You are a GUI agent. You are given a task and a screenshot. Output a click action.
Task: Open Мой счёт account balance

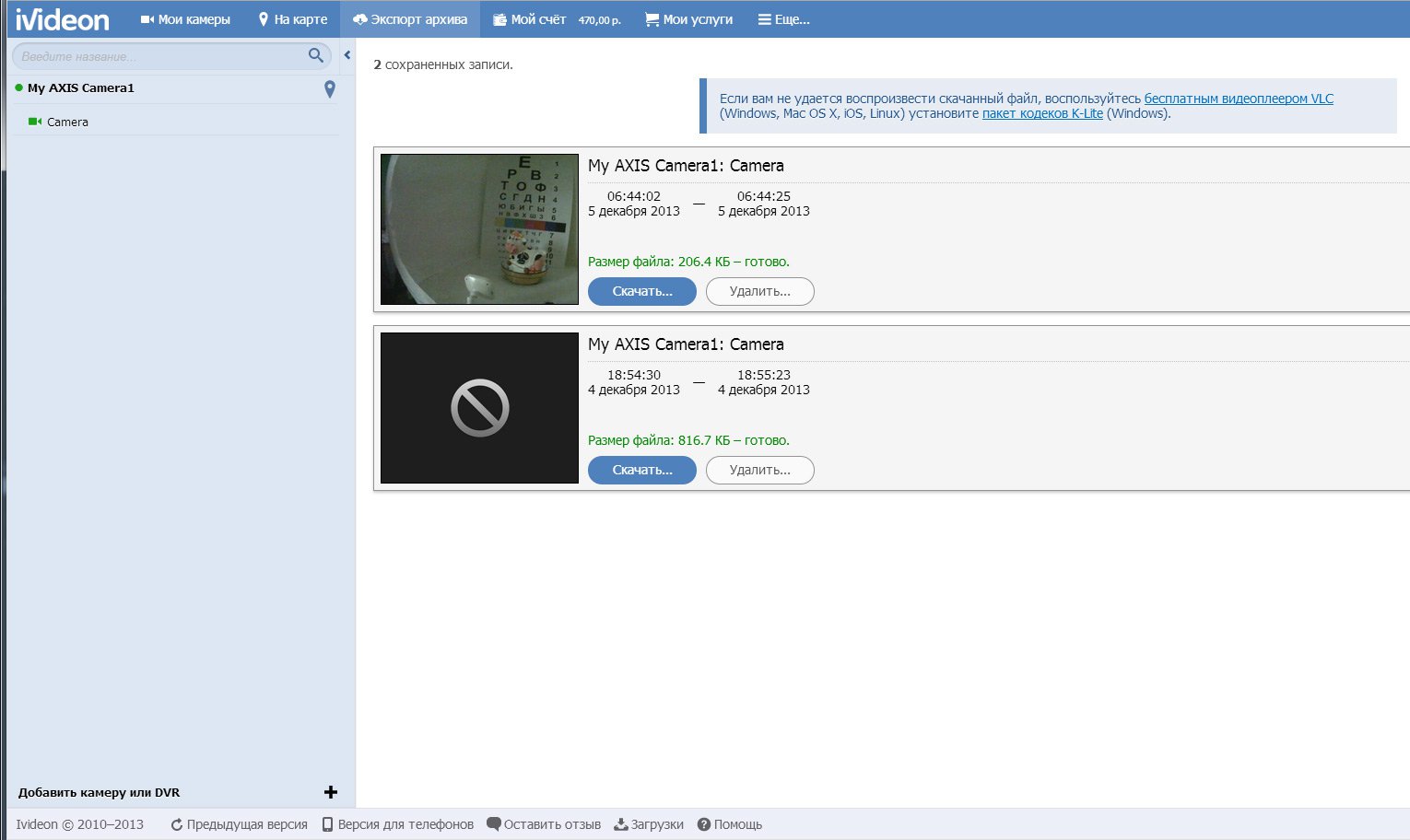click(557, 19)
